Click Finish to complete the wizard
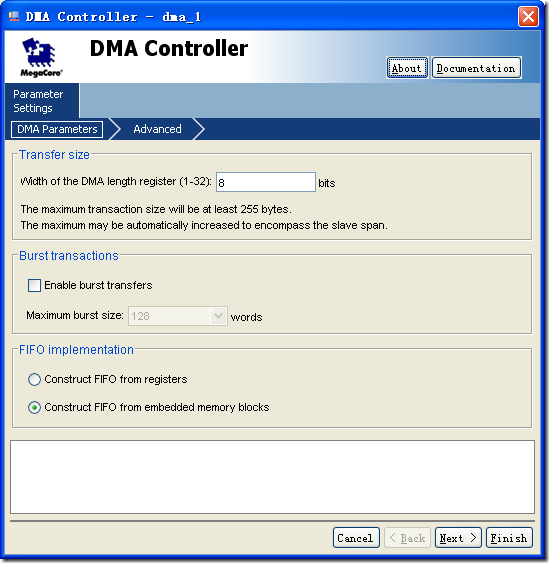 509,538
